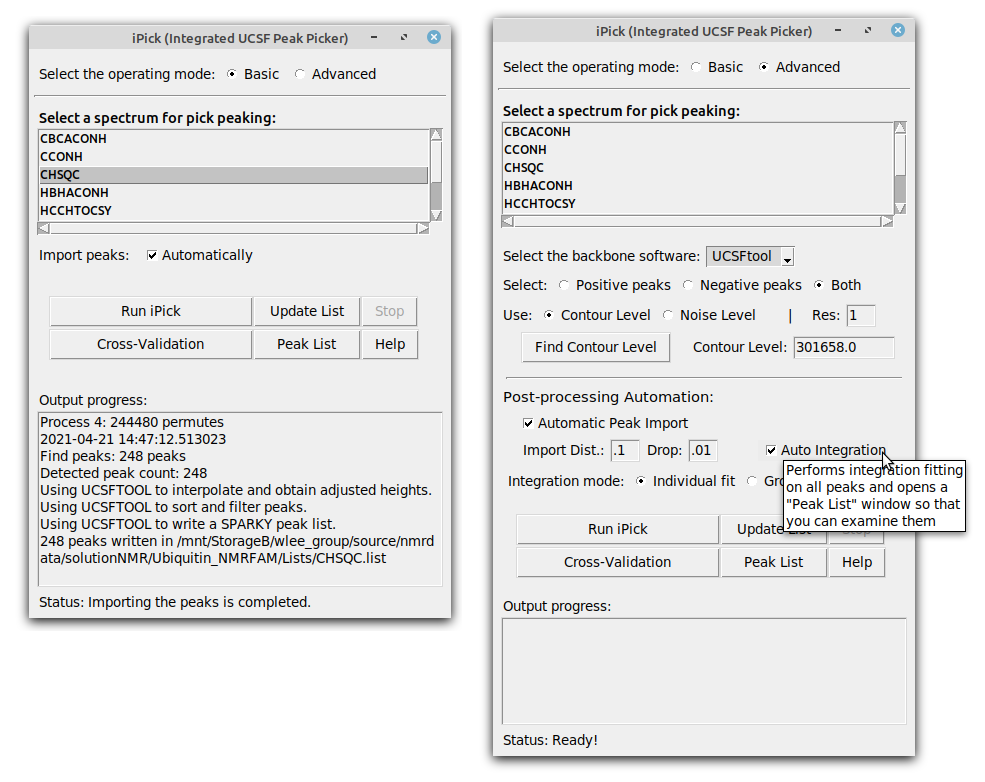Open Help in left window

point(390,344)
